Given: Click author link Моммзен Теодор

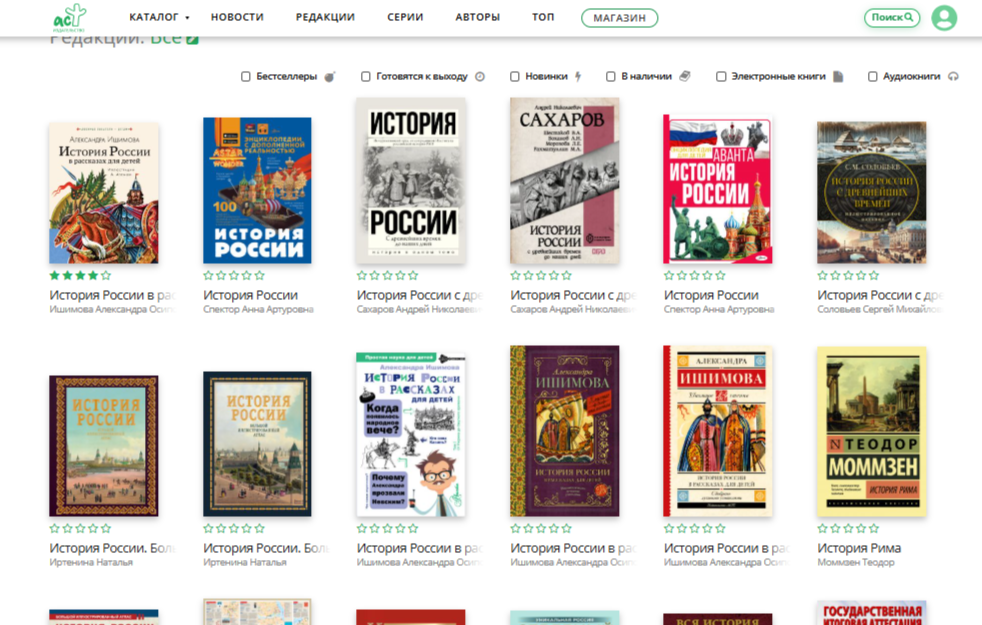Looking at the screenshot, I should 855,562.
